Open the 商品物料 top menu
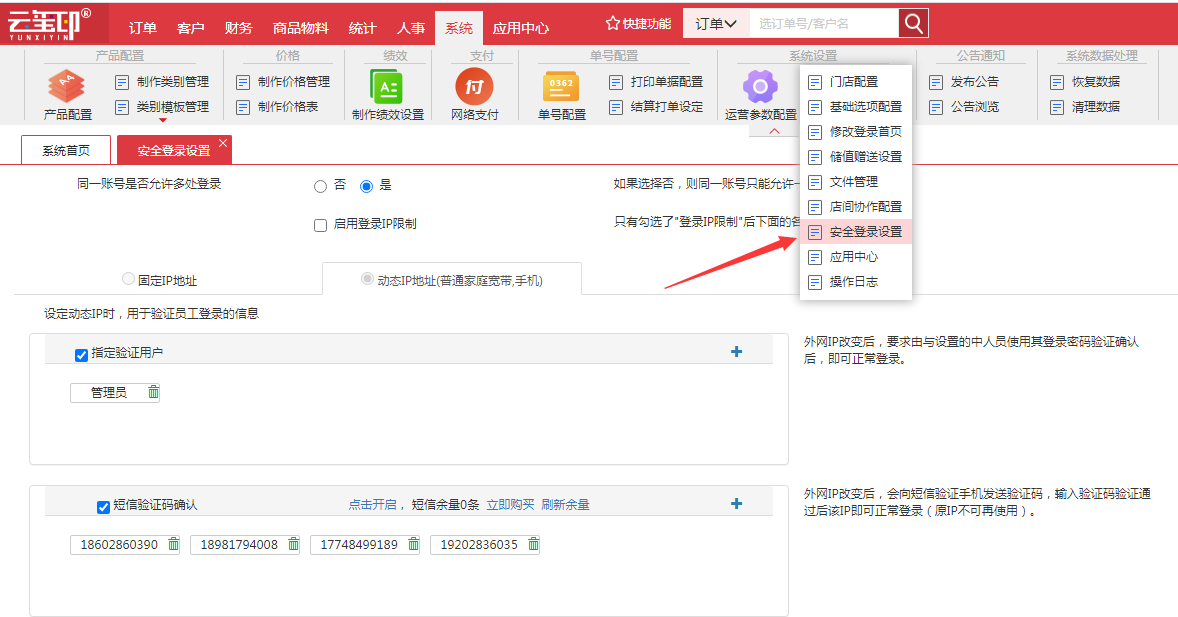The image size is (1178, 617). (x=301, y=28)
